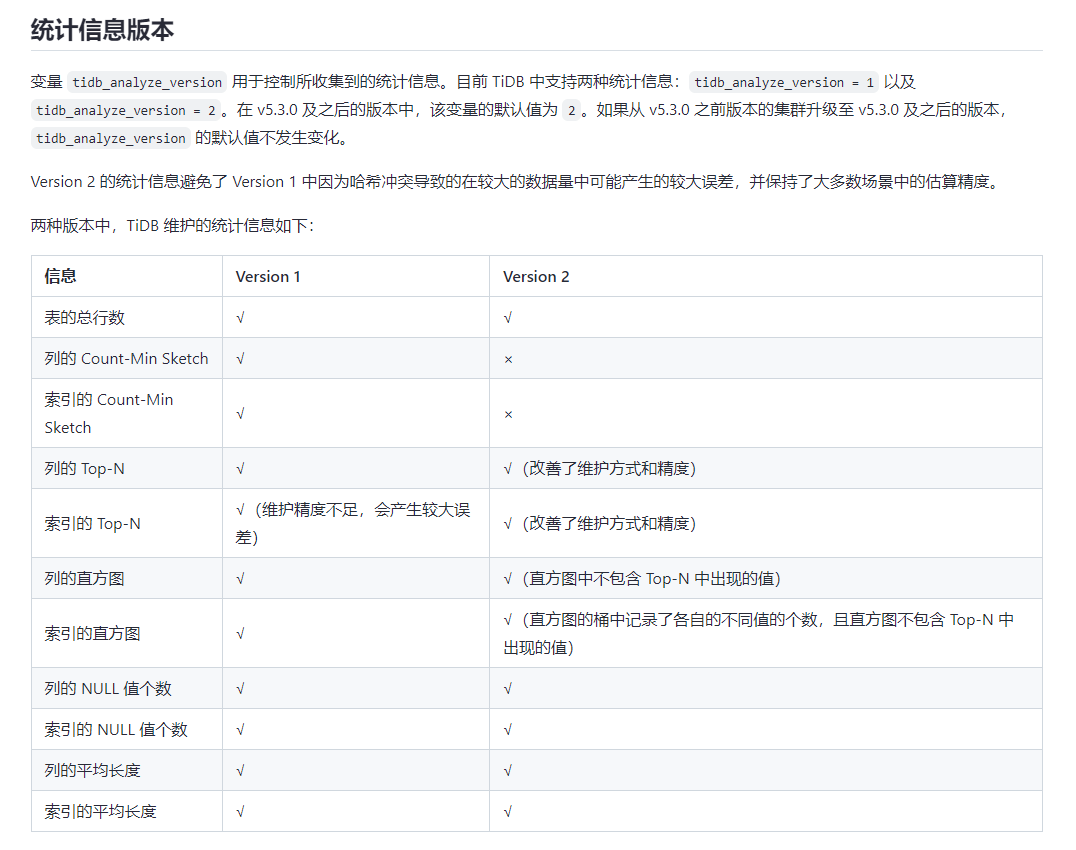Click the row label 表的总行数

coord(84,318)
